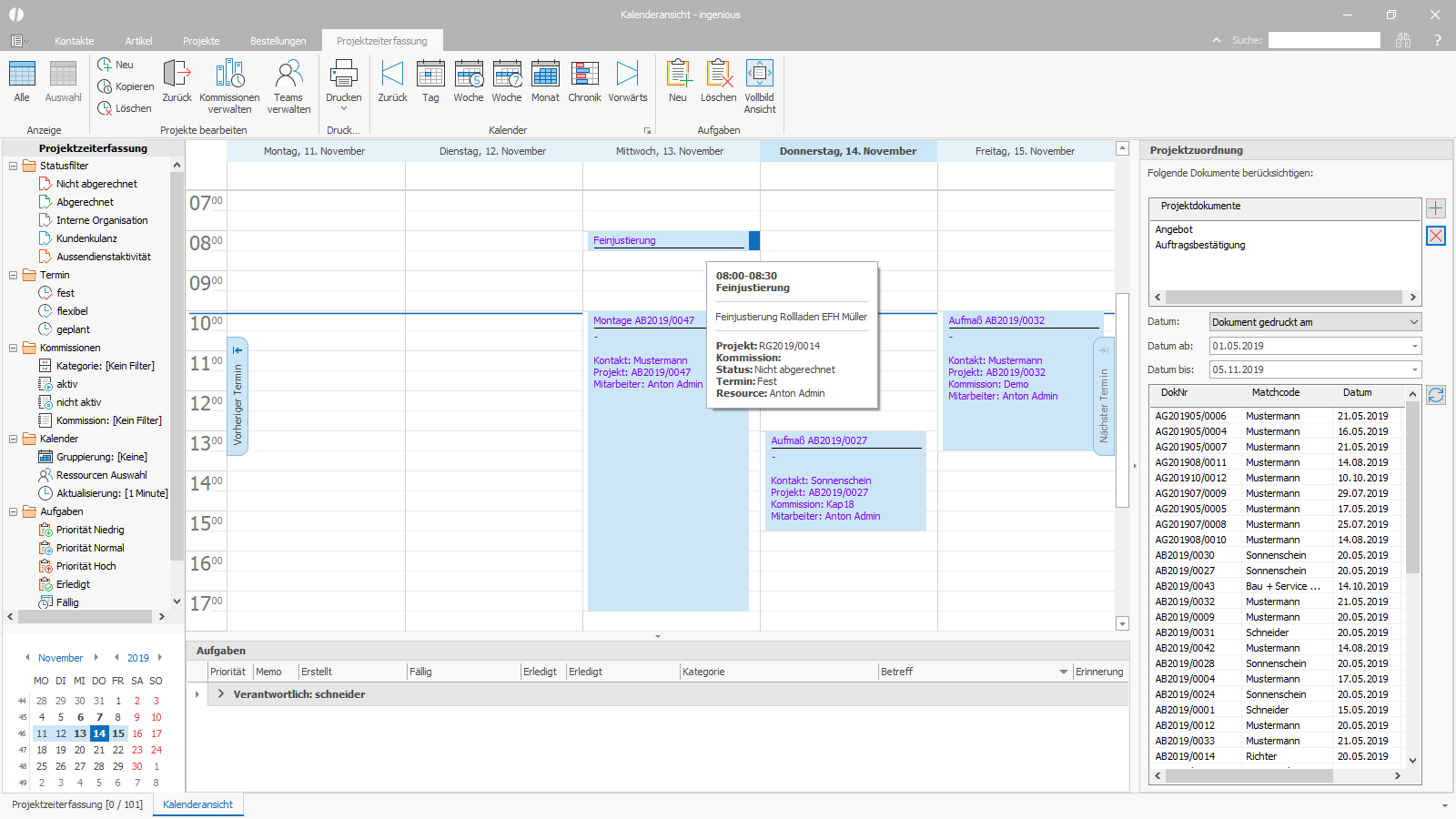Click the green plus to add Projektdokument

1436,208
